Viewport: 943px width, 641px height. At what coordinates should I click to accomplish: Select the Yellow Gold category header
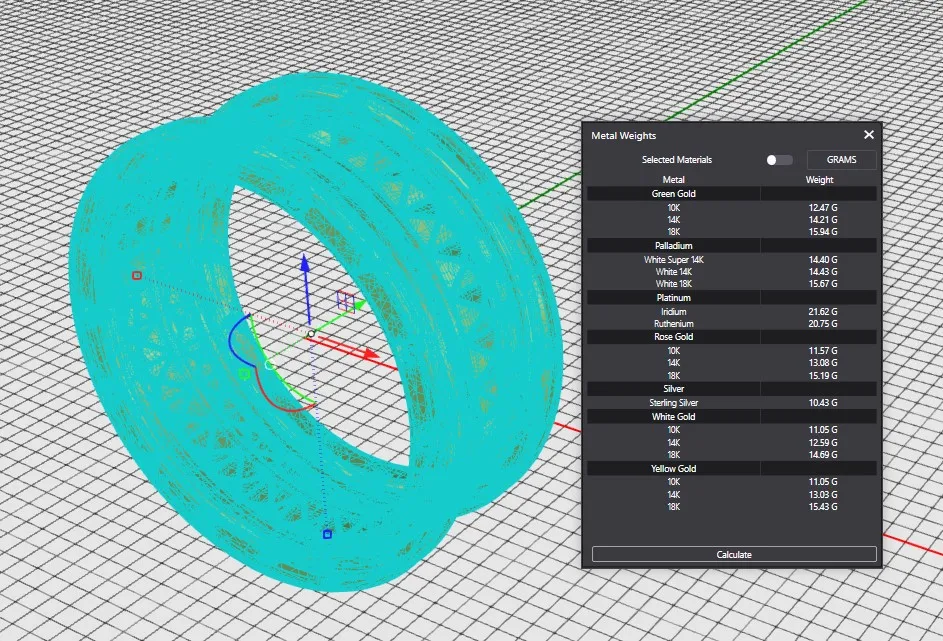pos(673,468)
